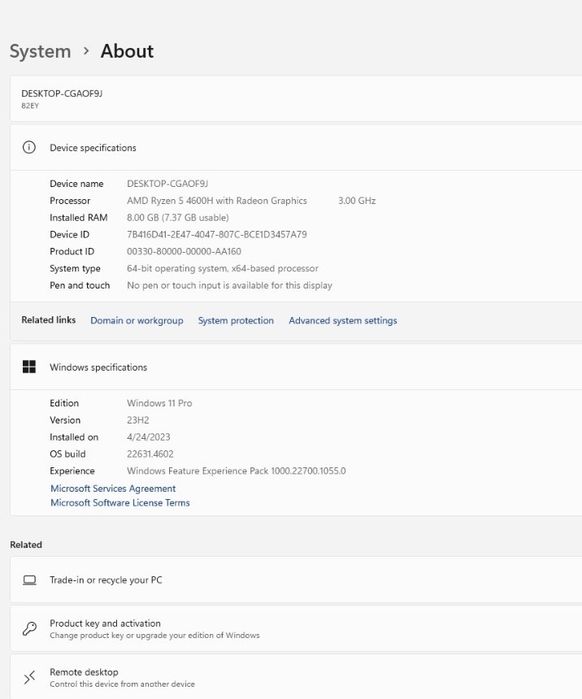The image size is (582, 699).
Task: Select the processor text AMD Ryzen 5 4600H
Action: click(217, 201)
